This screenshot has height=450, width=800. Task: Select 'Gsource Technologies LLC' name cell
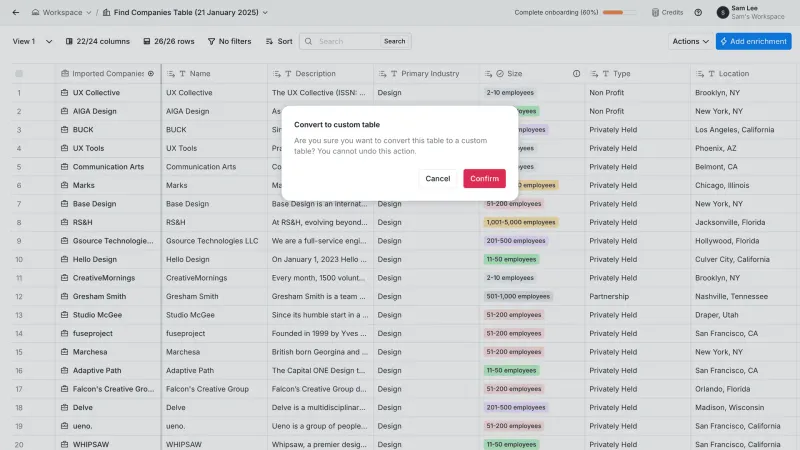[212, 241]
